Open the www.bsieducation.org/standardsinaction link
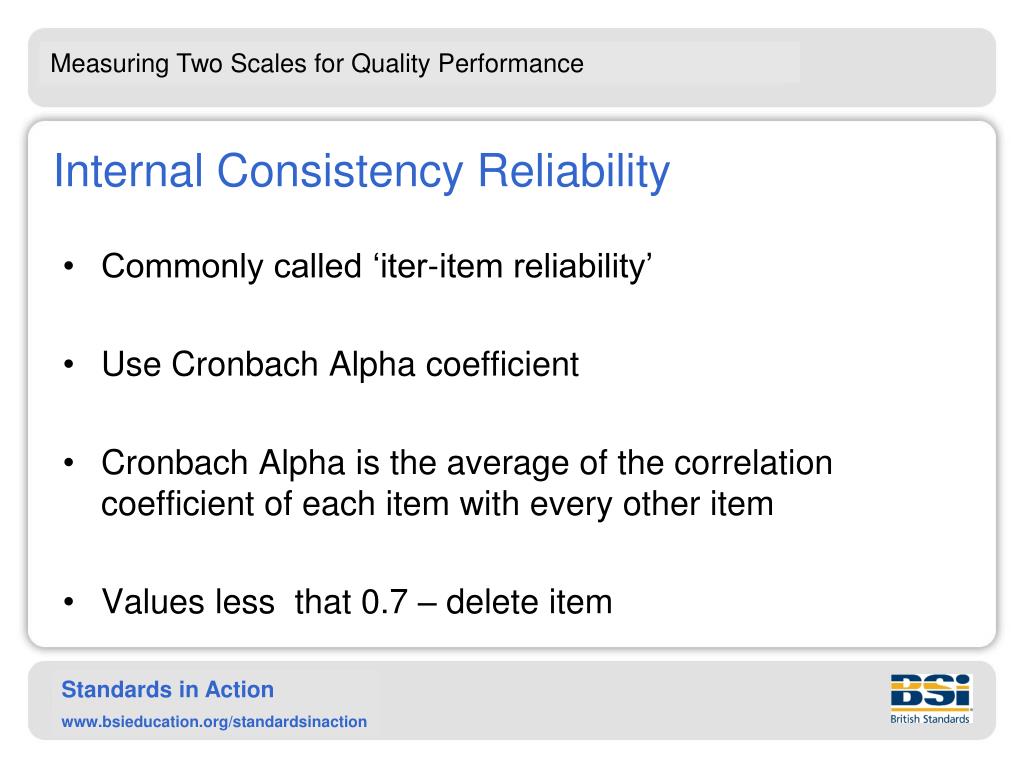This screenshot has height=768, width=1024. click(x=214, y=722)
